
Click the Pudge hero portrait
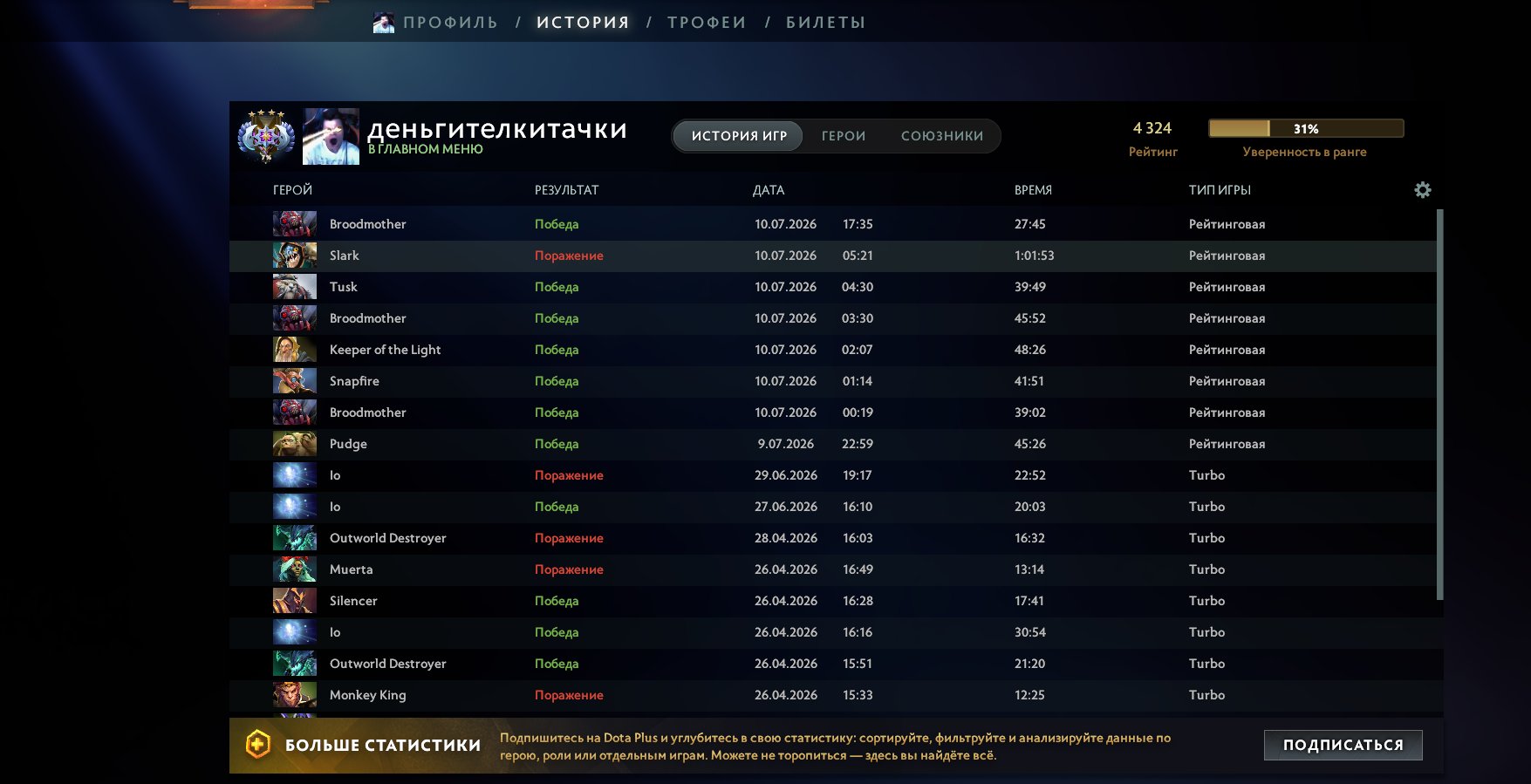coord(295,444)
